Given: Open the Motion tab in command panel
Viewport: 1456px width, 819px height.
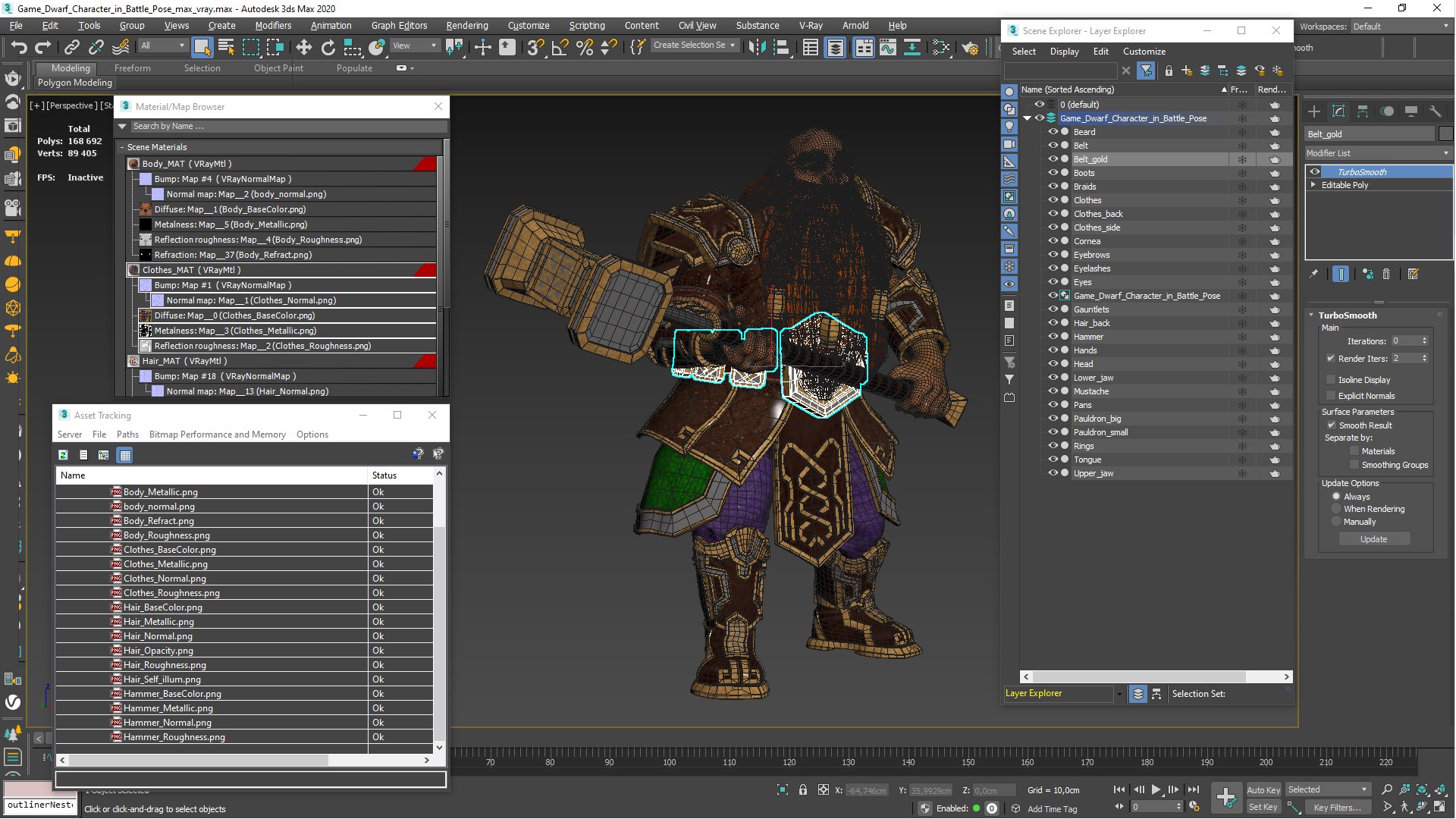Looking at the screenshot, I should [x=1387, y=111].
